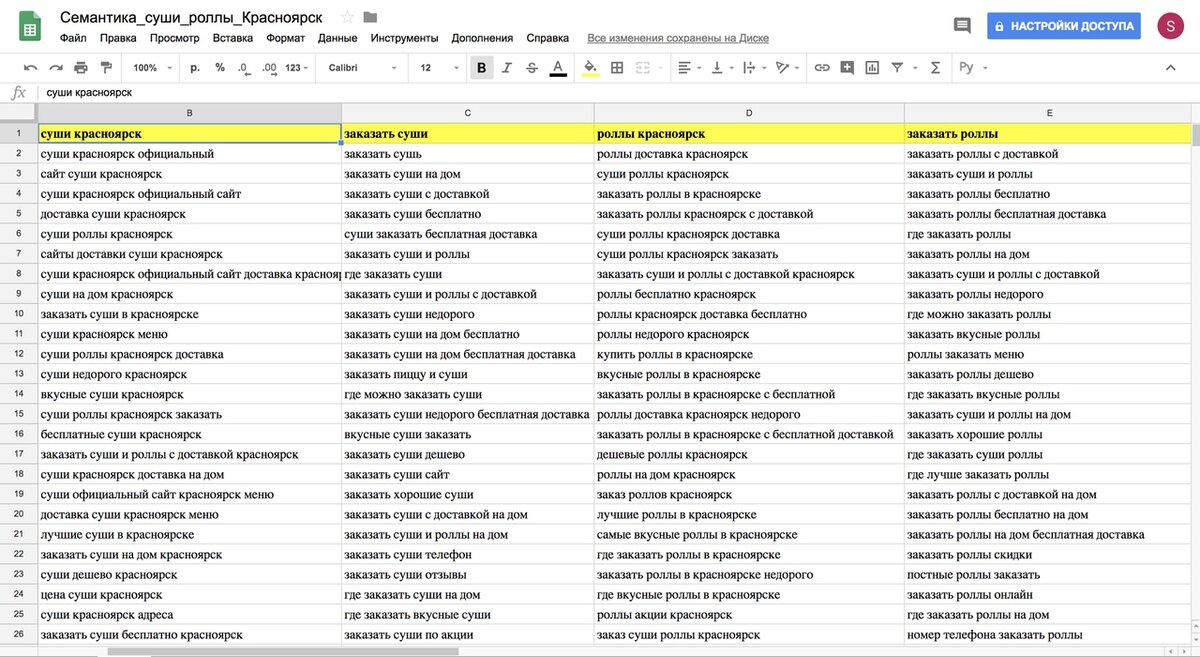Open the Google Sheets home icon

[30, 26]
